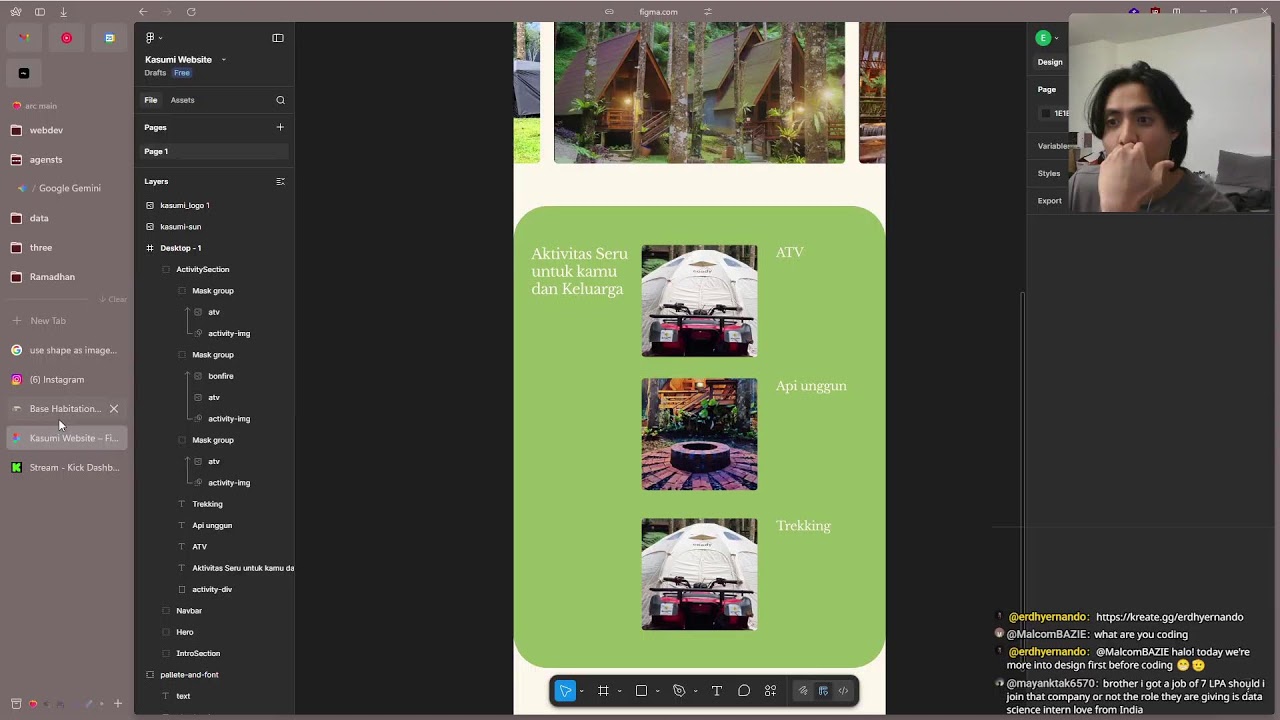Click the page background color swatch
This screenshot has height=720, width=1280.
pos(1046,113)
